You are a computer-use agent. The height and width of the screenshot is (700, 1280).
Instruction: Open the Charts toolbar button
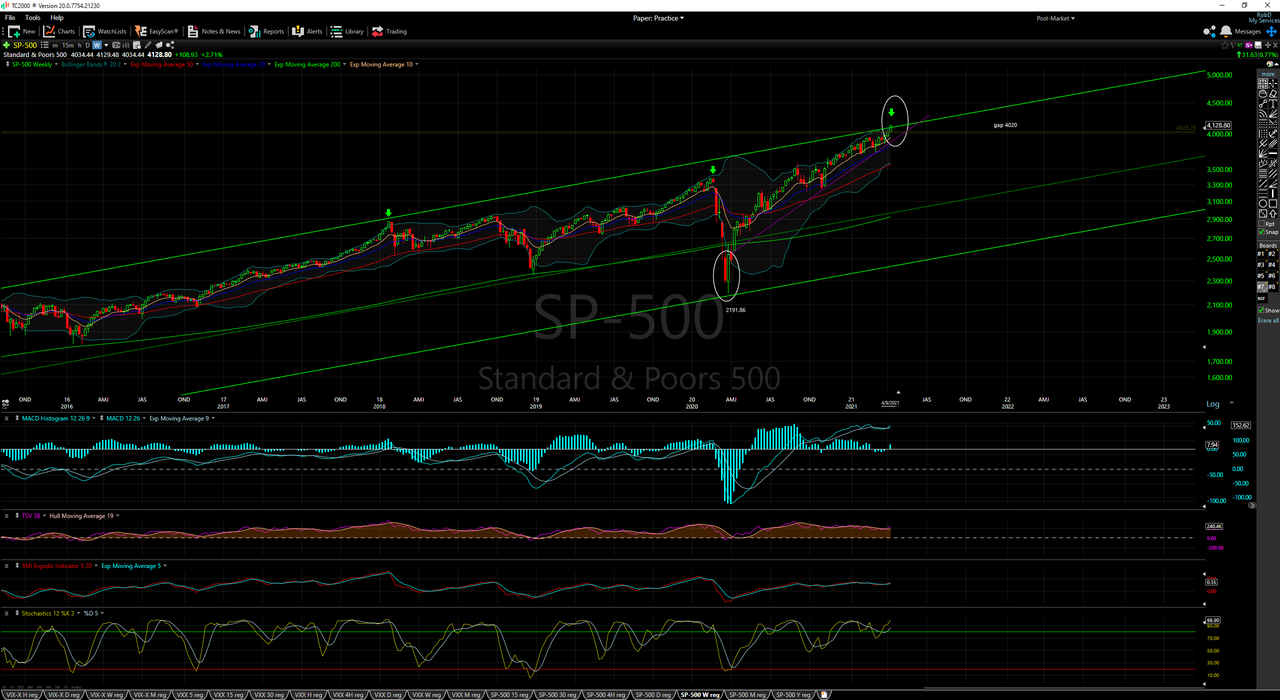(59, 31)
